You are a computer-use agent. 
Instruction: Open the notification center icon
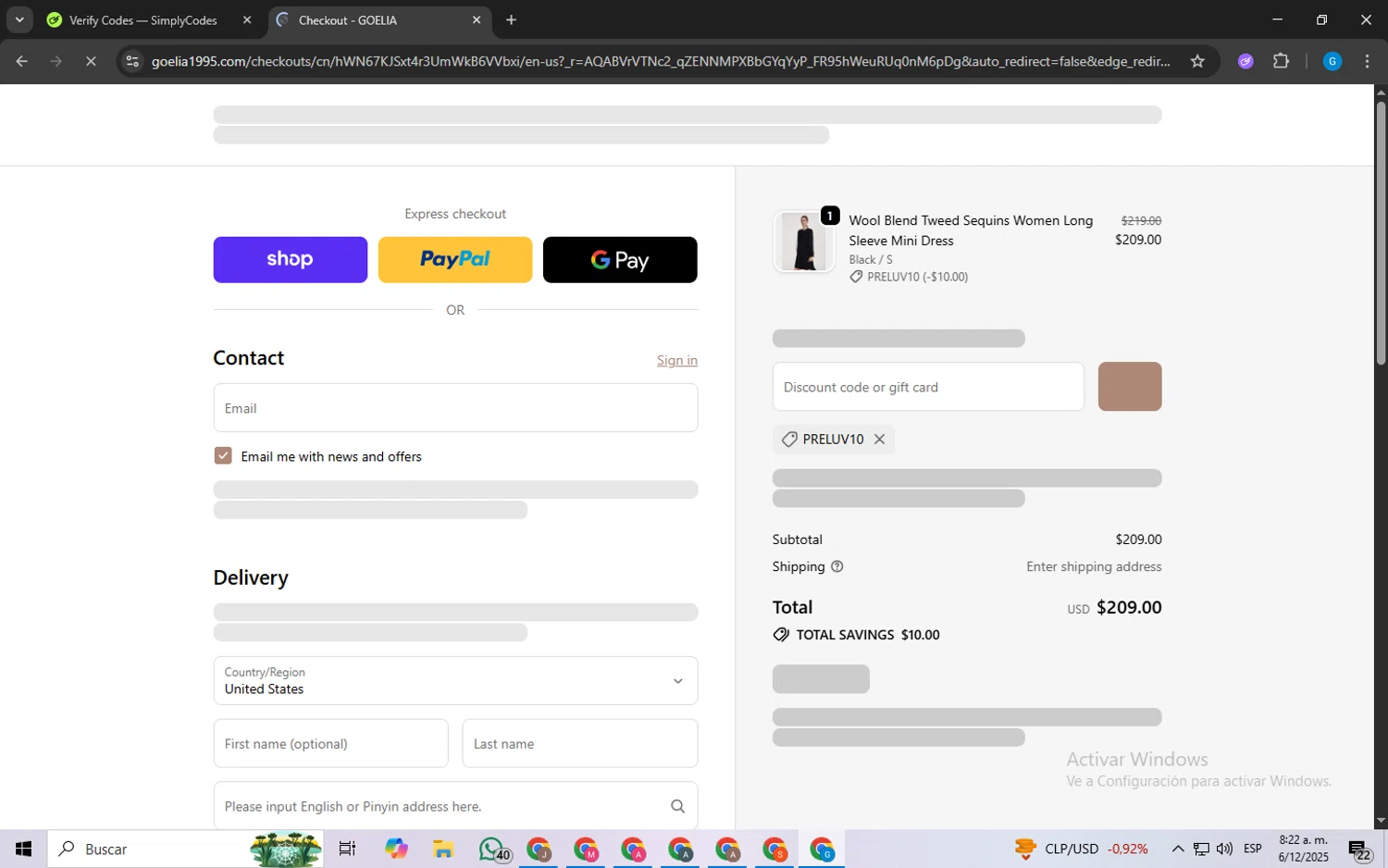[x=1360, y=849]
